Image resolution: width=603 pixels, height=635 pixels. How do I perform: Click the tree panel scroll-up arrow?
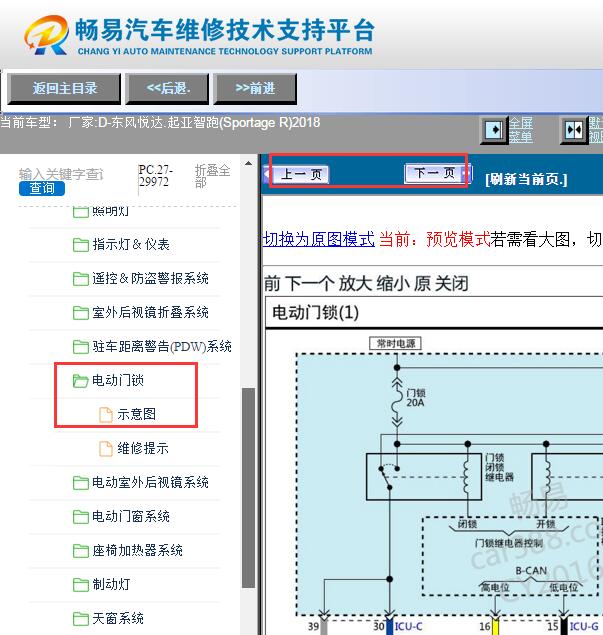click(x=249, y=164)
